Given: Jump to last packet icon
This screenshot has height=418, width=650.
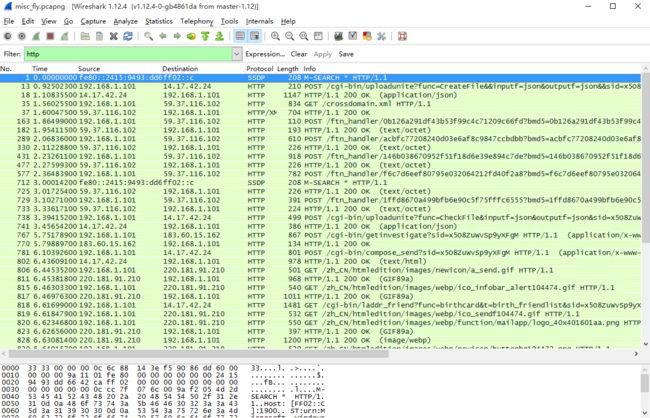Looking at the screenshot, I should [219, 36].
